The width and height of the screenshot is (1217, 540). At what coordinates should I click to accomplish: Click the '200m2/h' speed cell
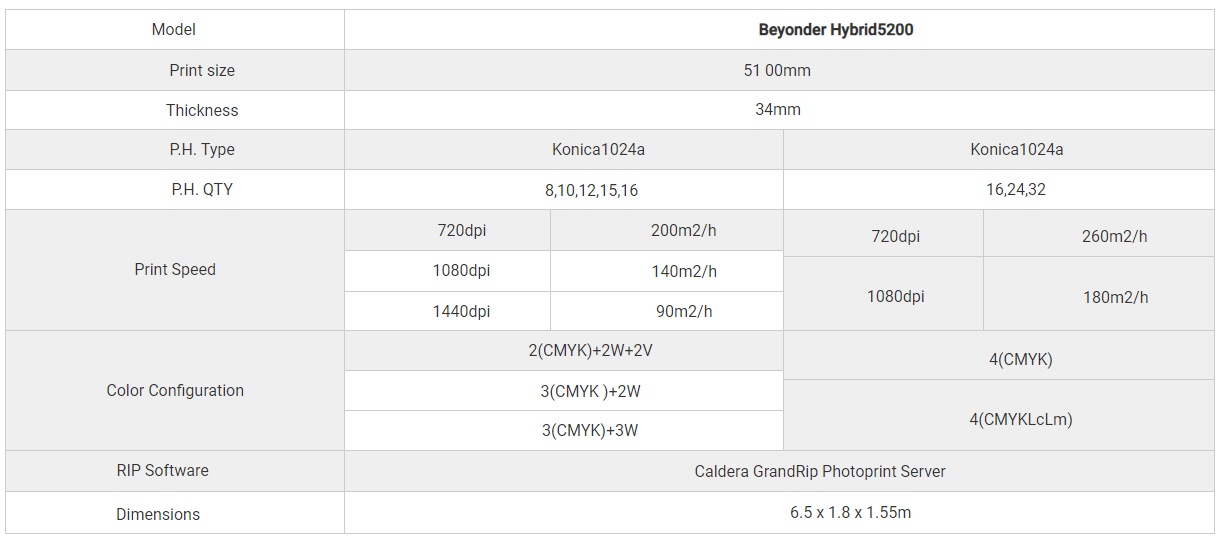667,230
